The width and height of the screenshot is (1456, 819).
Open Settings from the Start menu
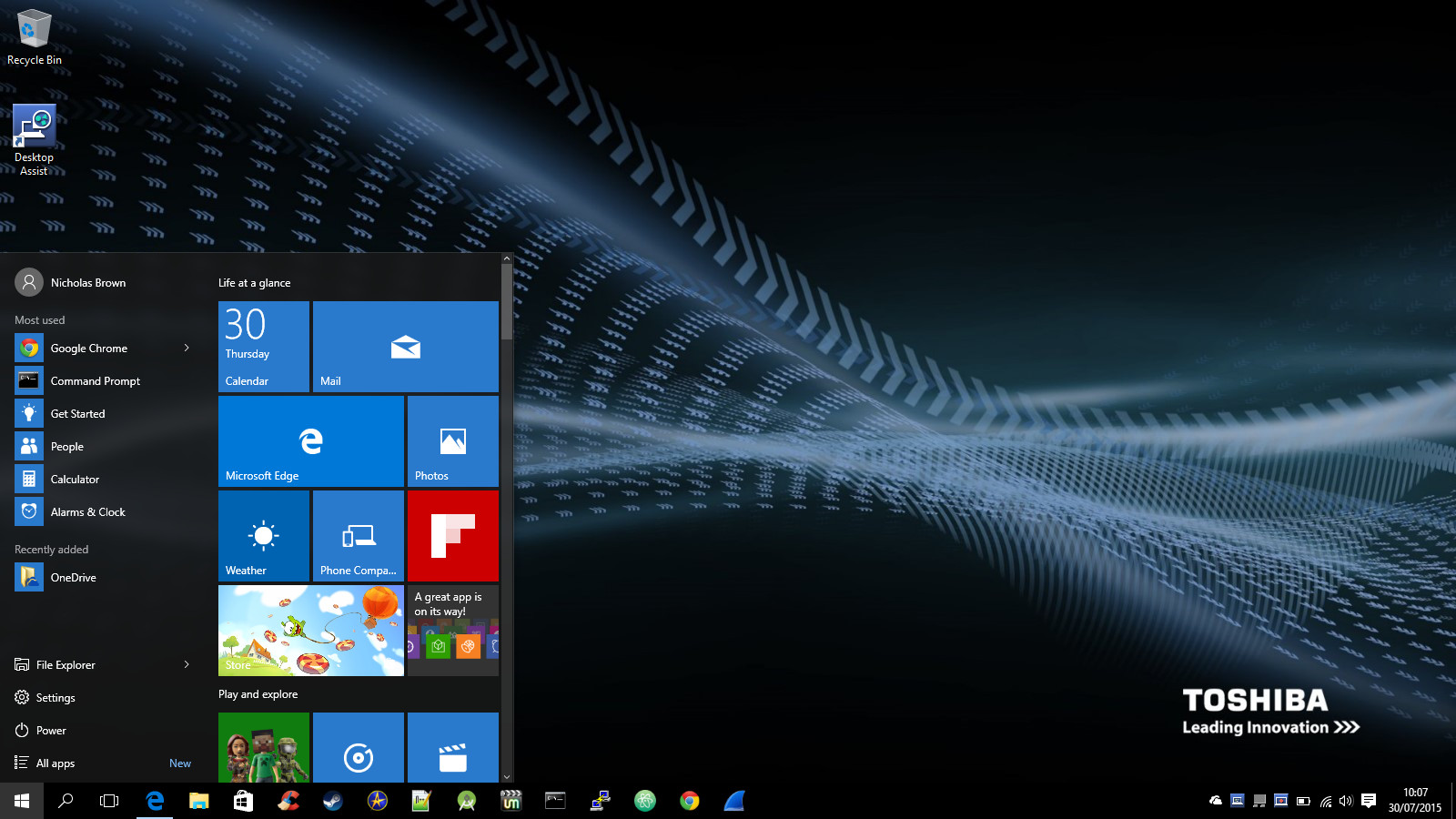point(56,698)
